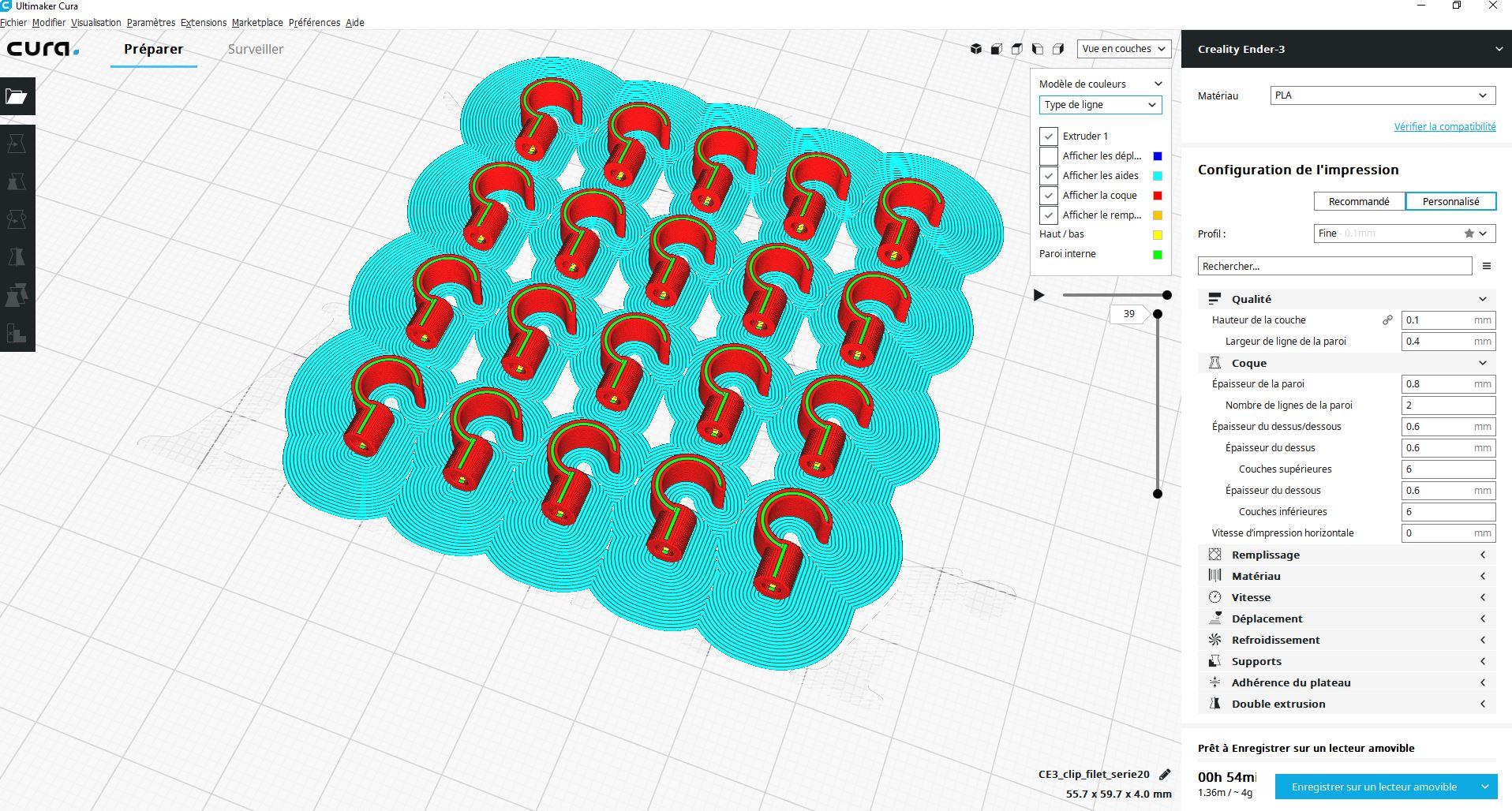Open a file with the folder icon
Image resolution: width=1512 pixels, height=811 pixels.
pyautogui.click(x=17, y=96)
